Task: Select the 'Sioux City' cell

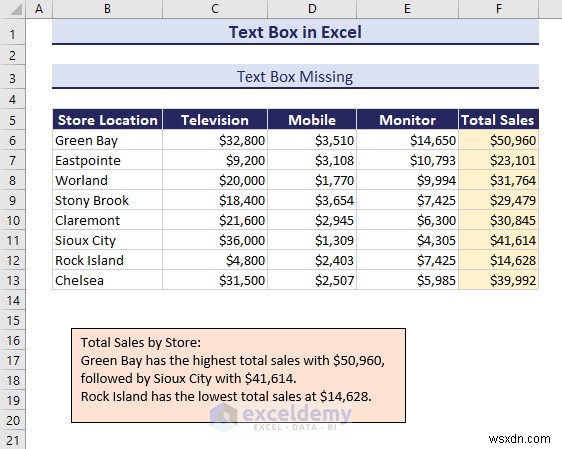Action: point(107,240)
